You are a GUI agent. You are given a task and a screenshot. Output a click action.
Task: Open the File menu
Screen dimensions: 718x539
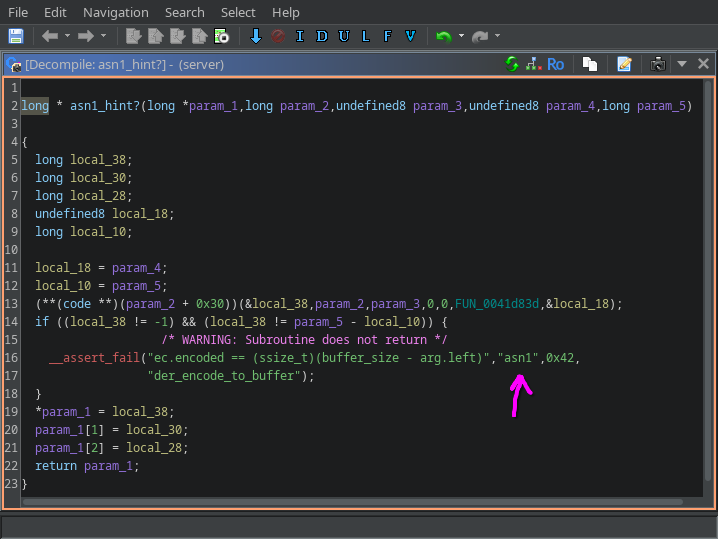18,12
